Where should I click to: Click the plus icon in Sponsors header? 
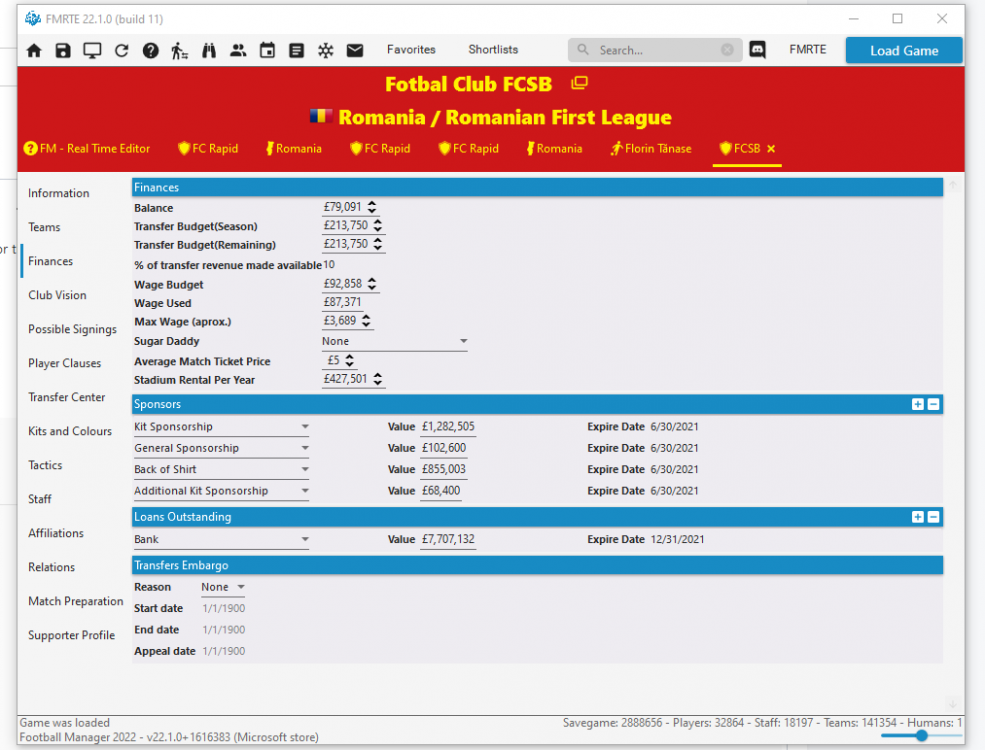click(918, 404)
